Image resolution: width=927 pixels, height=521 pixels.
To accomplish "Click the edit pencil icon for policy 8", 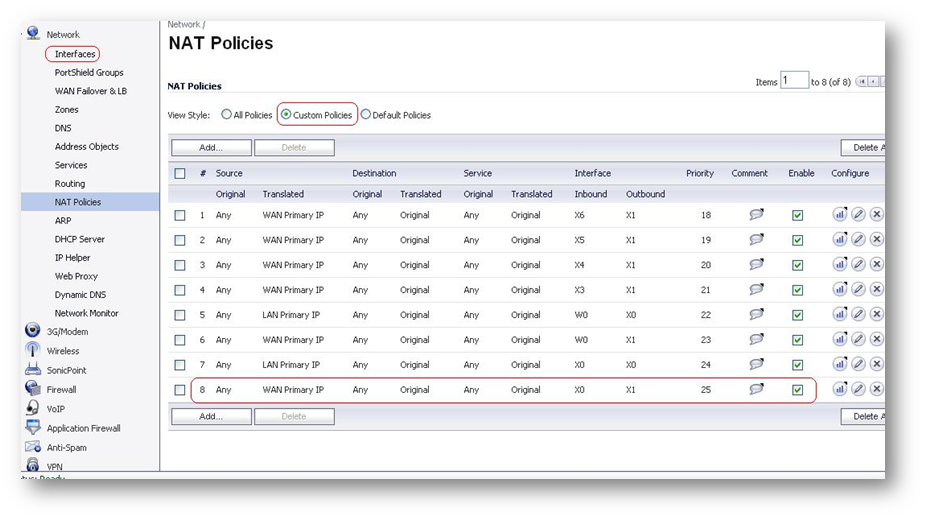I will coord(858,389).
